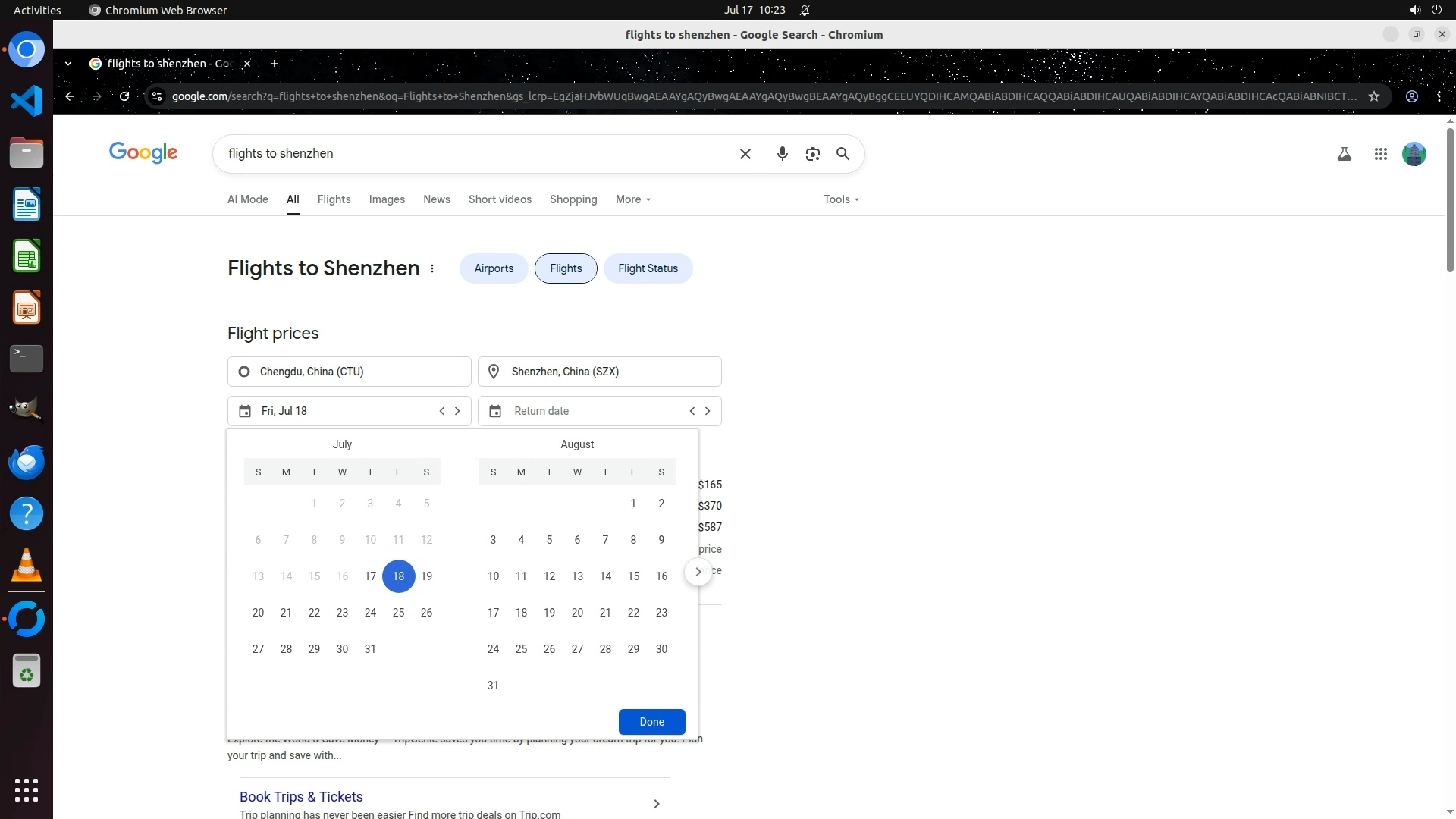The image size is (1456, 819).
Task: Pick July 25 in the calendar
Action: (x=398, y=613)
